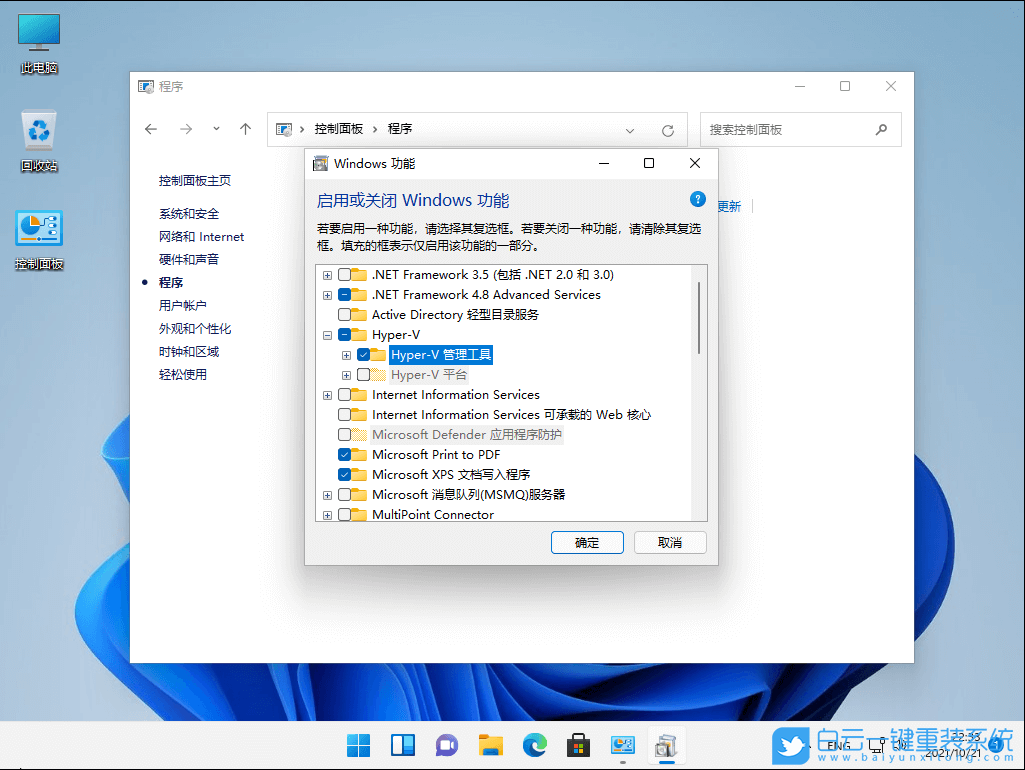Expand the .NET Framework 3.5 node
The image size is (1025, 770).
(327, 274)
